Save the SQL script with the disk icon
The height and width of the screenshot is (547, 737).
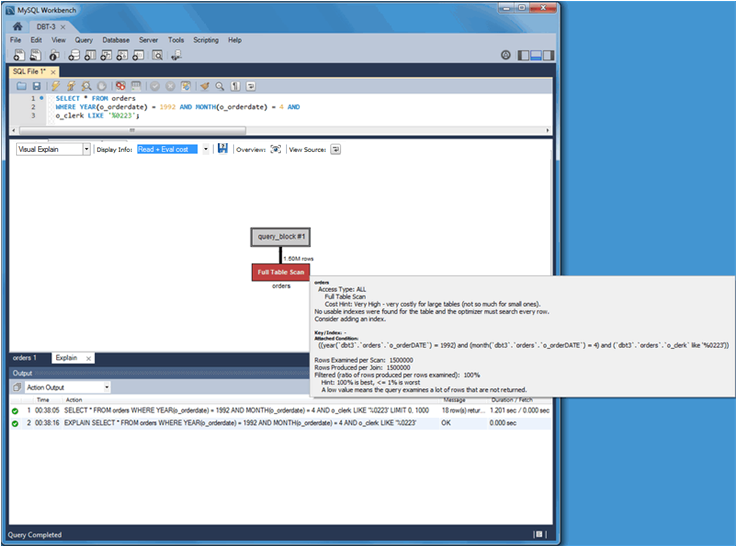coord(37,86)
